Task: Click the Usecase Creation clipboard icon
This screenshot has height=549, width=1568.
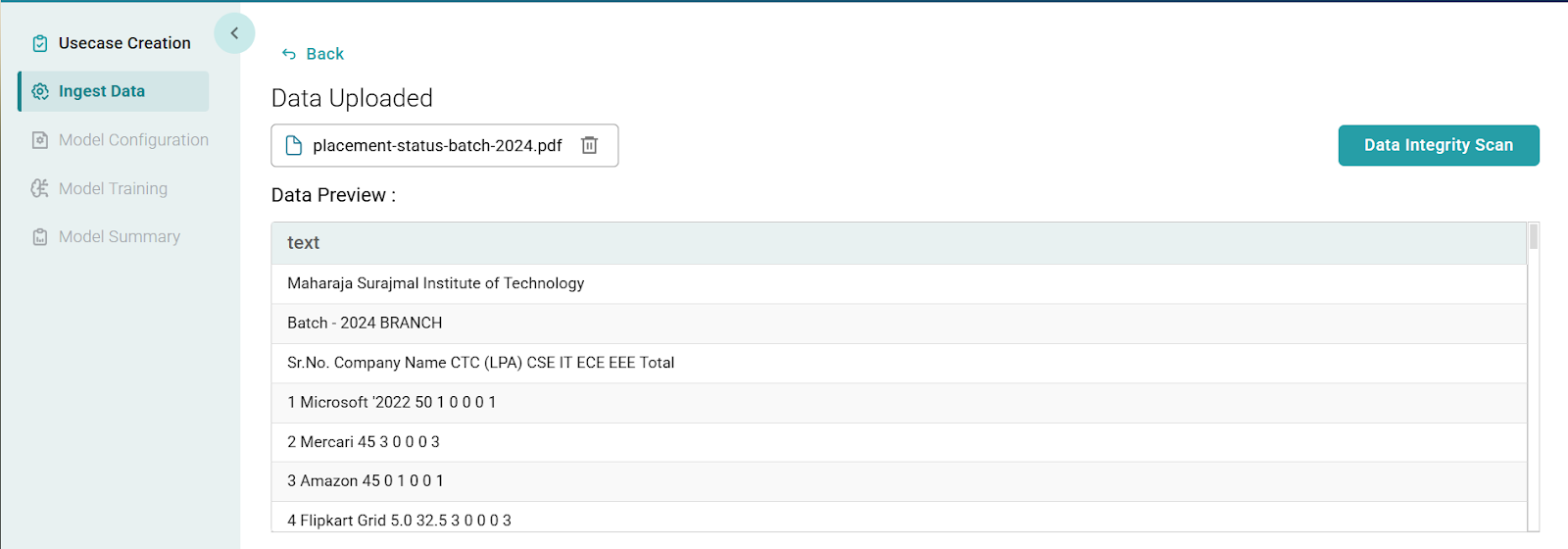Action: pos(40,43)
